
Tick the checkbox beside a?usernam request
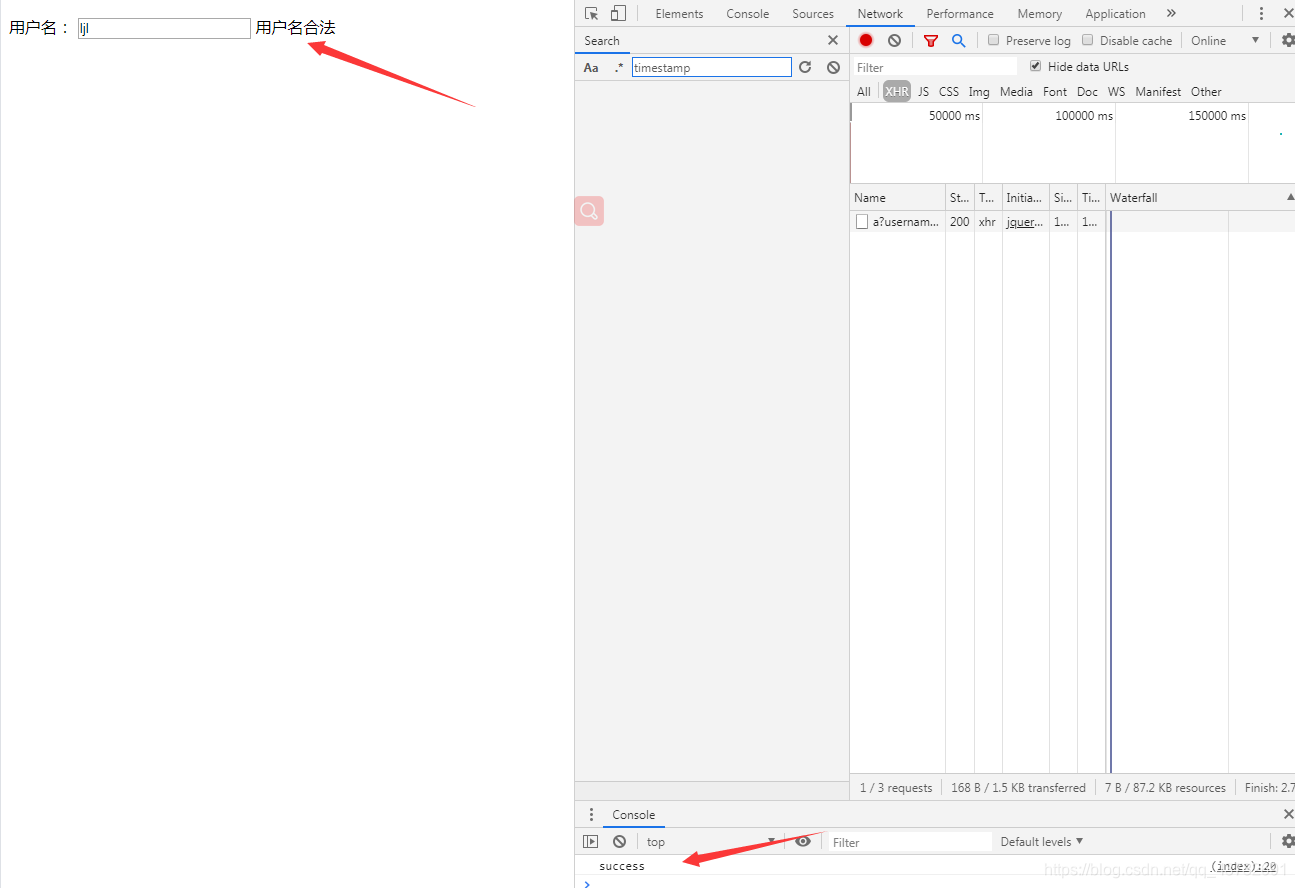(x=862, y=222)
